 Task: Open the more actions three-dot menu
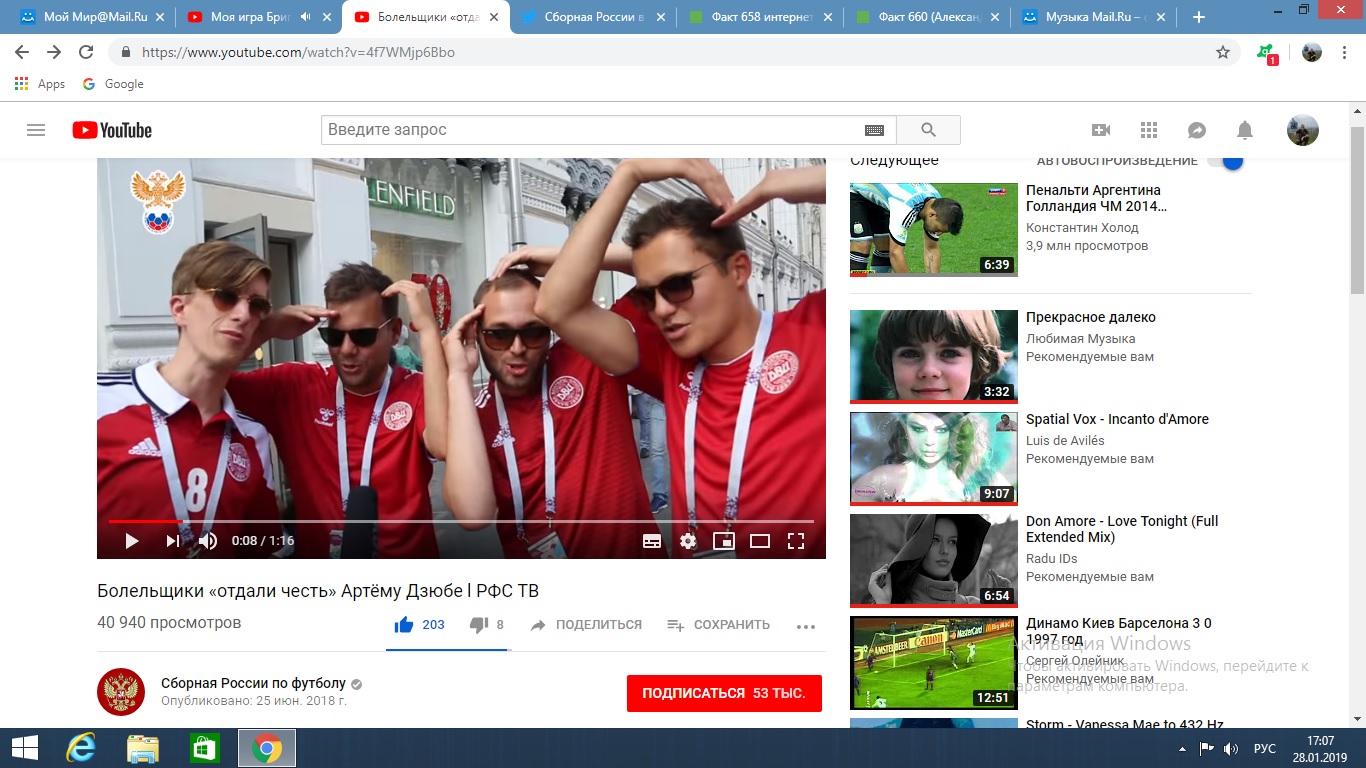click(806, 626)
